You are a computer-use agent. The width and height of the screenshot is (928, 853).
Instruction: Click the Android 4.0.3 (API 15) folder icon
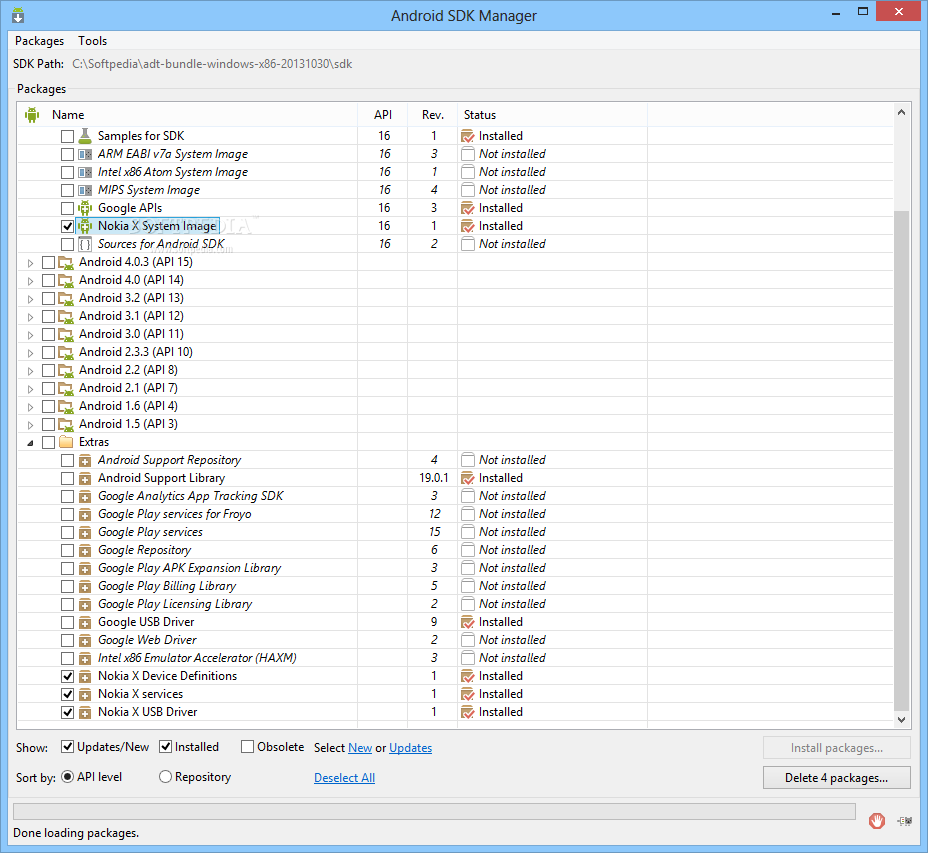click(x=66, y=262)
